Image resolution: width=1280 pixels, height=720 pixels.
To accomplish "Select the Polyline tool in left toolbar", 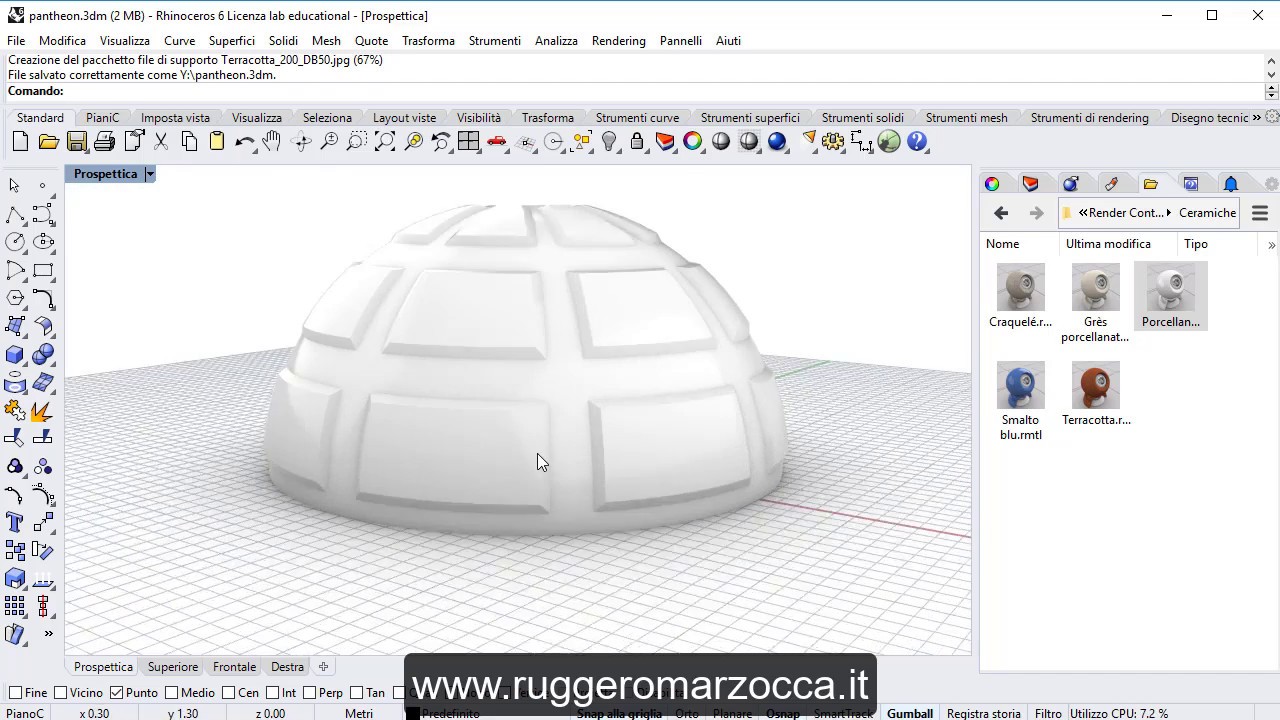I will coord(15,214).
